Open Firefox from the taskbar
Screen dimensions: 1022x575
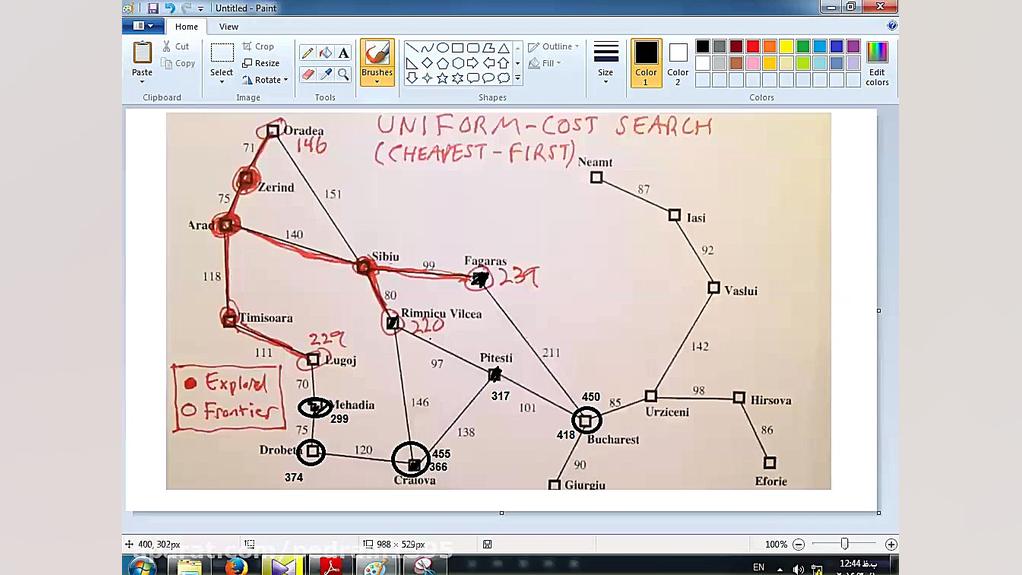click(237, 566)
